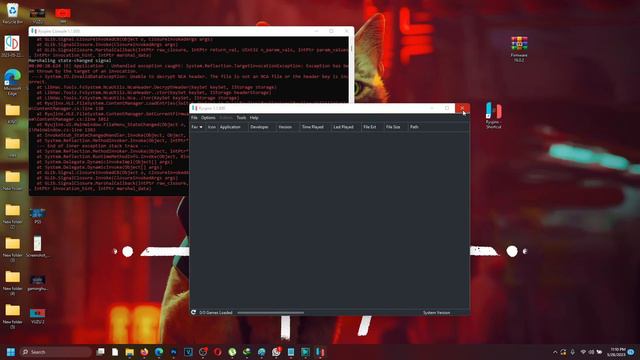Open the Task View taskbar icon

coord(100,352)
